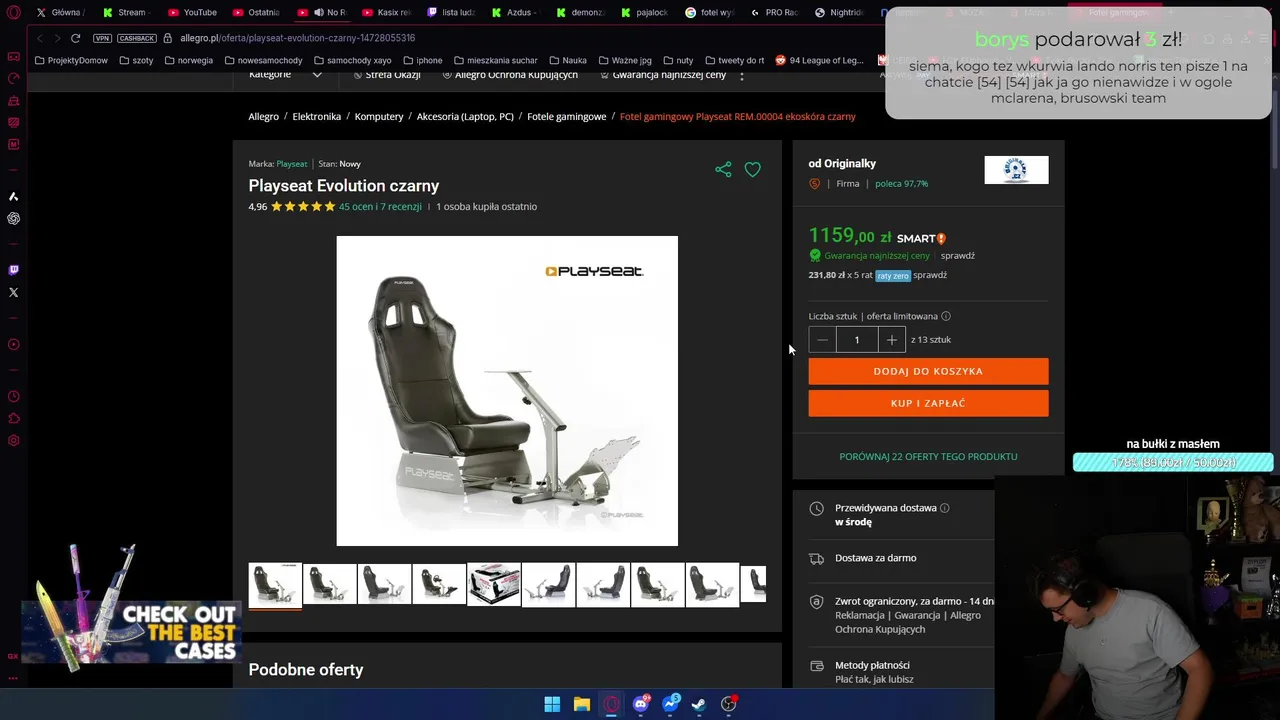Viewport: 1280px width, 720px height.
Task: Click the quantity input field
Action: tap(857, 340)
